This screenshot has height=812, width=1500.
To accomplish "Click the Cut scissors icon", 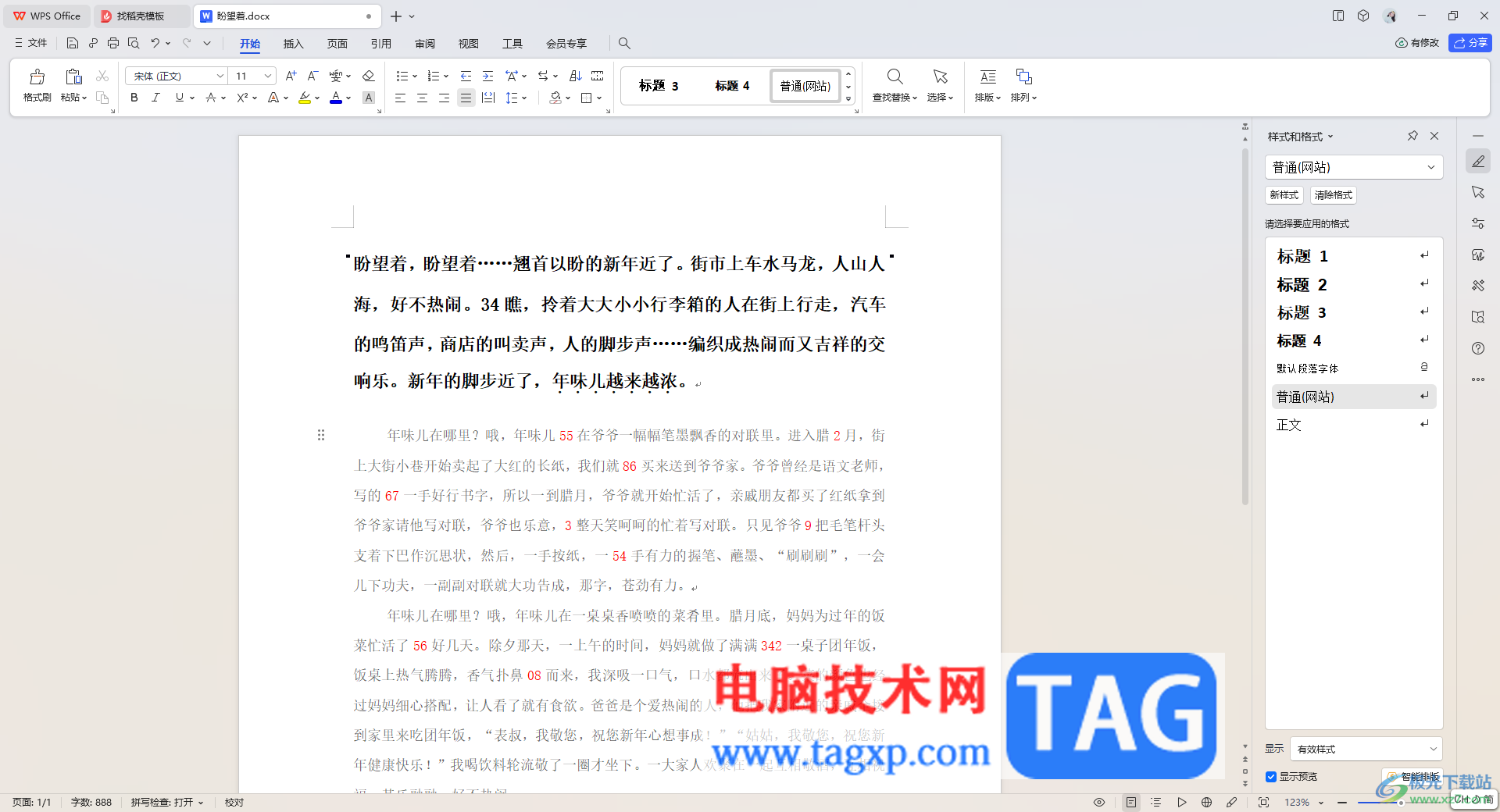I will (102, 76).
